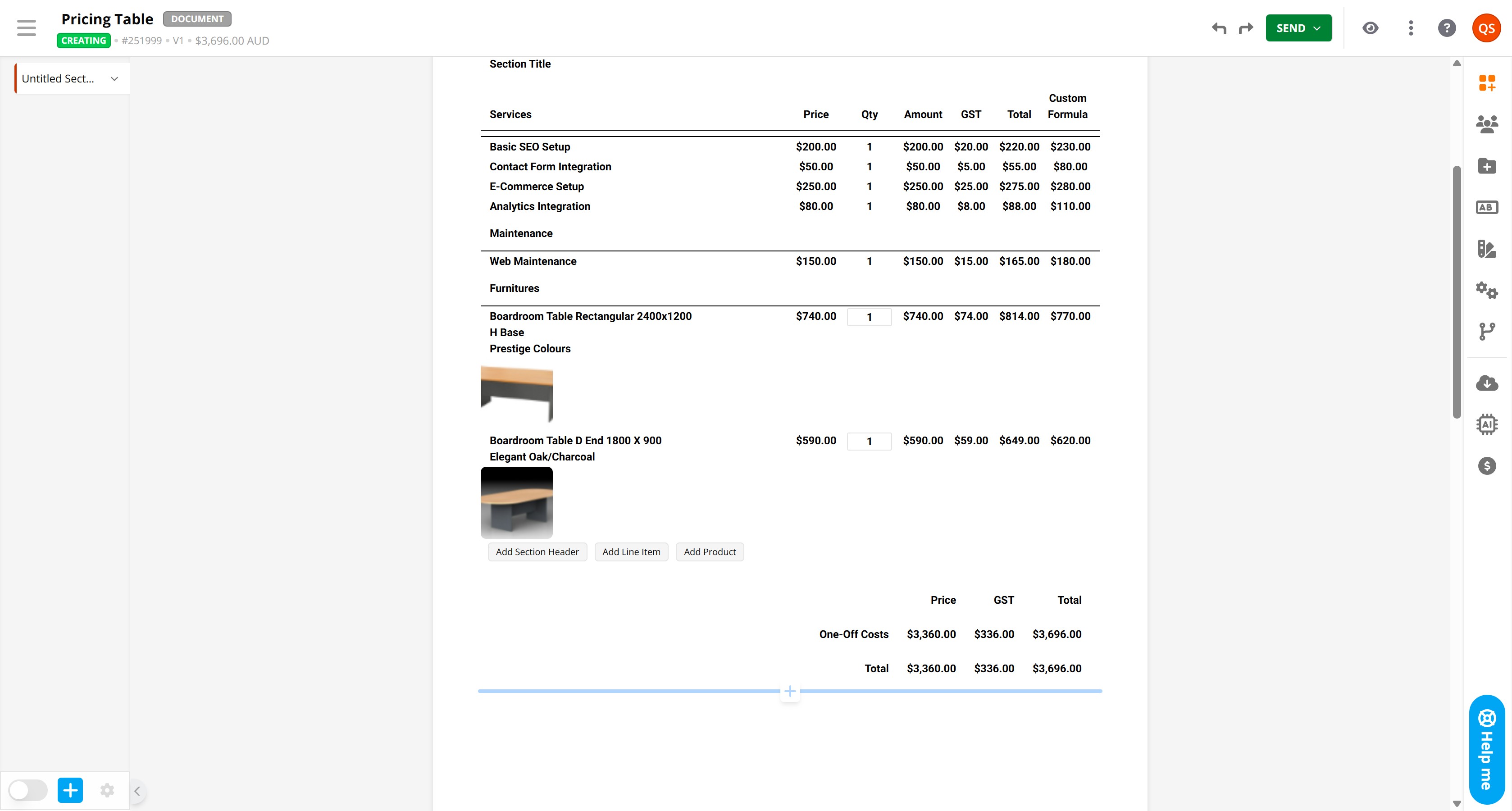Click the Boardroom Table D End thumbnail
Image resolution: width=1512 pixels, height=811 pixels.
click(516, 502)
